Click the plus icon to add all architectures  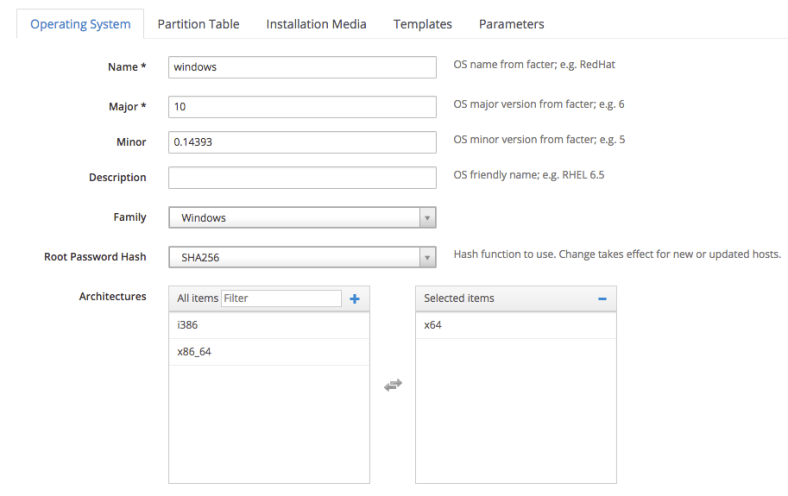click(x=354, y=298)
